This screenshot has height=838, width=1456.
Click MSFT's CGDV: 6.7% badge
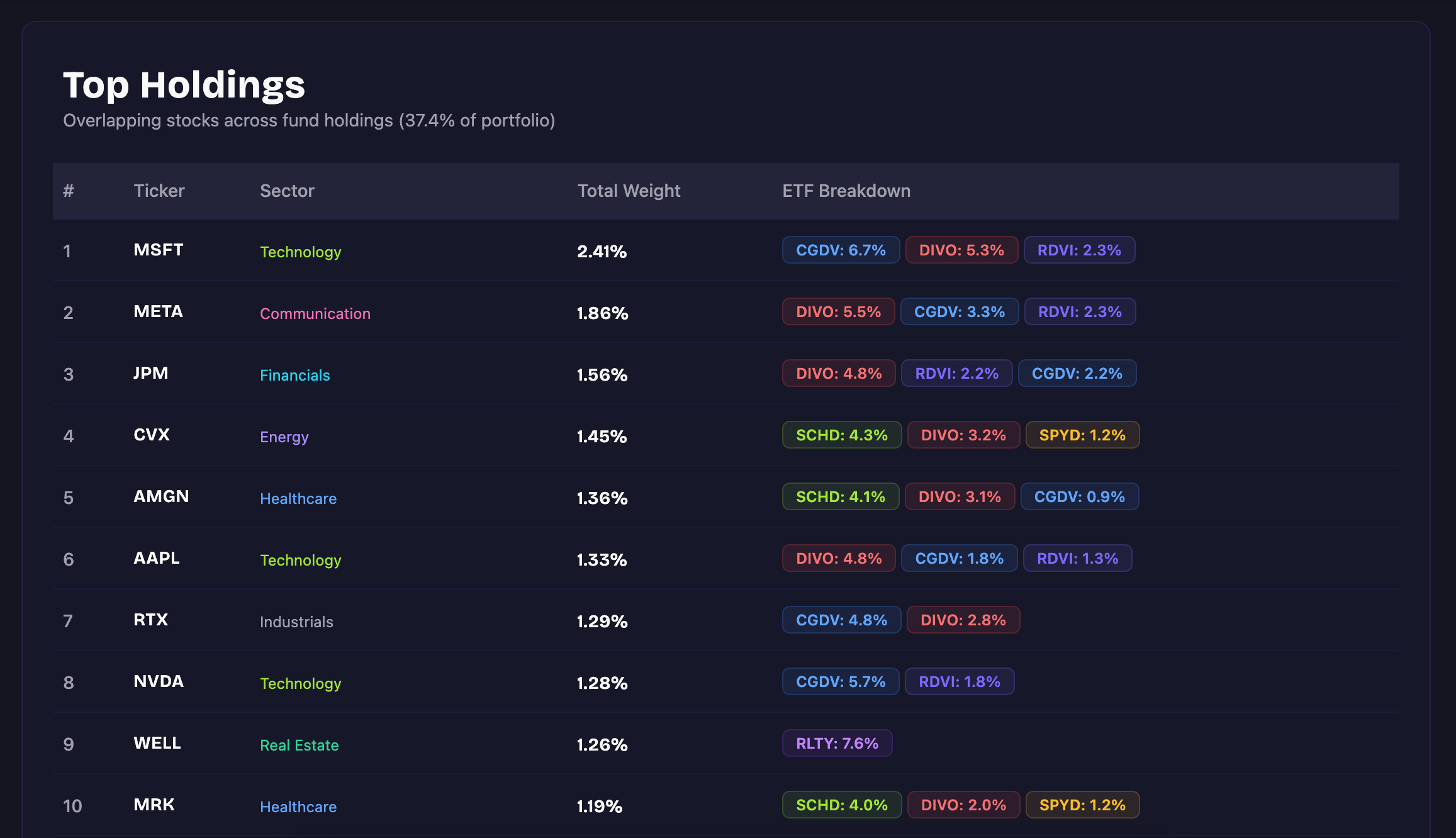(x=841, y=250)
